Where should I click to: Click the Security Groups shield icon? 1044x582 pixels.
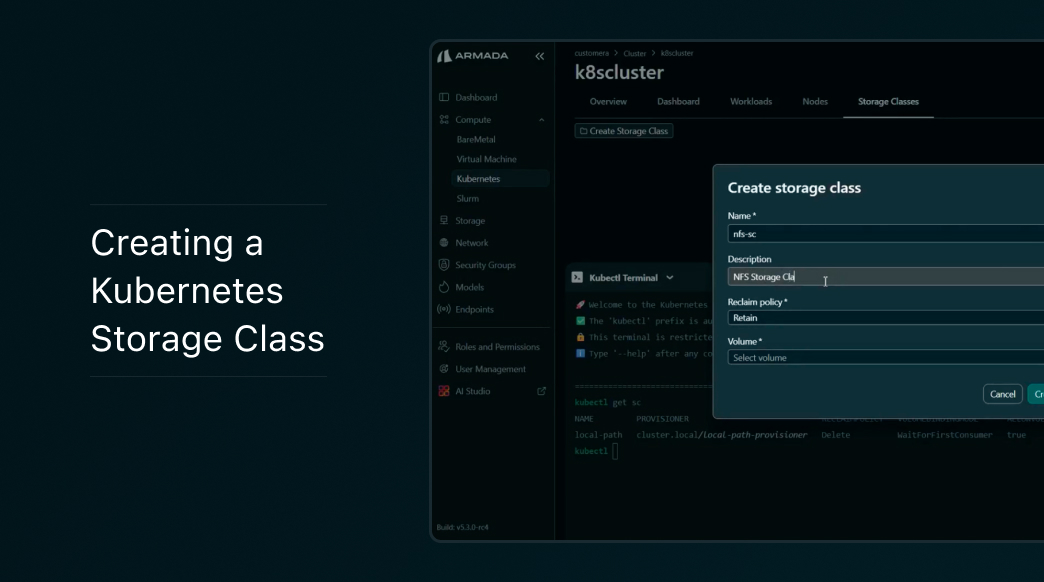click(444, 264)
